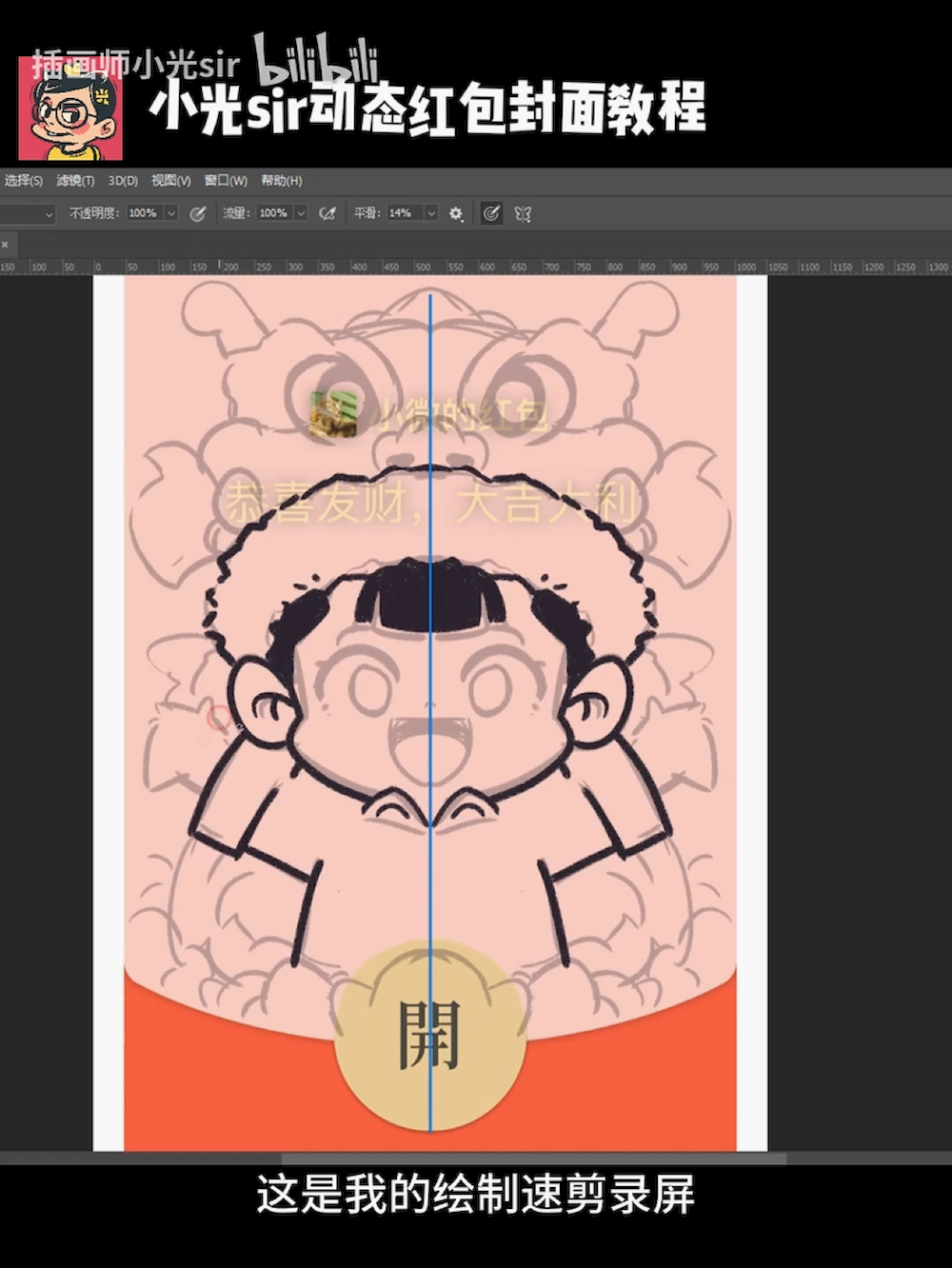Expand the opacity (不透明度) dropdown arrow
Screen dimensions: 952x1268
click(x=171, y=214)
